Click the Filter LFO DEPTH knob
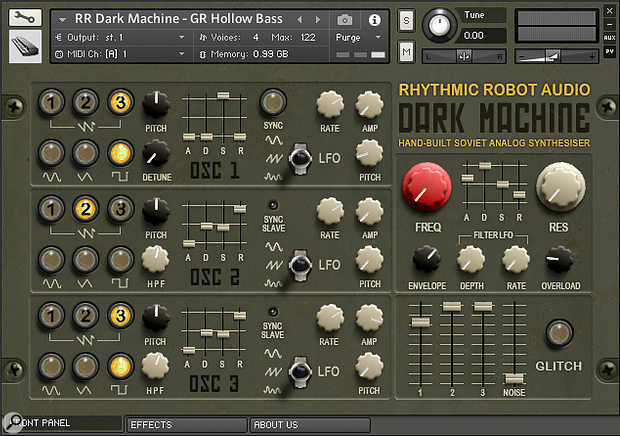 point(471,259)
